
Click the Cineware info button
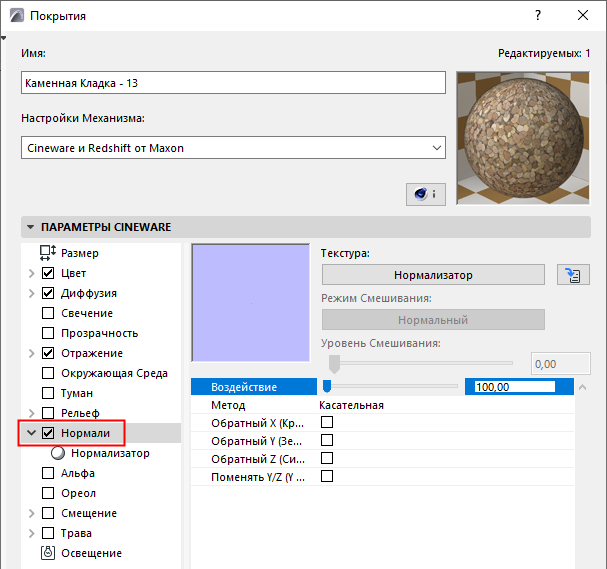click(x=425, y=194)
